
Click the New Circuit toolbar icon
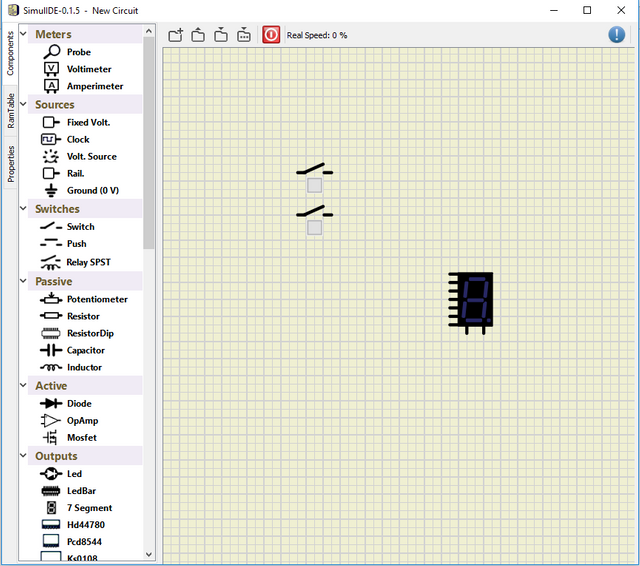(x=176, y=35)
